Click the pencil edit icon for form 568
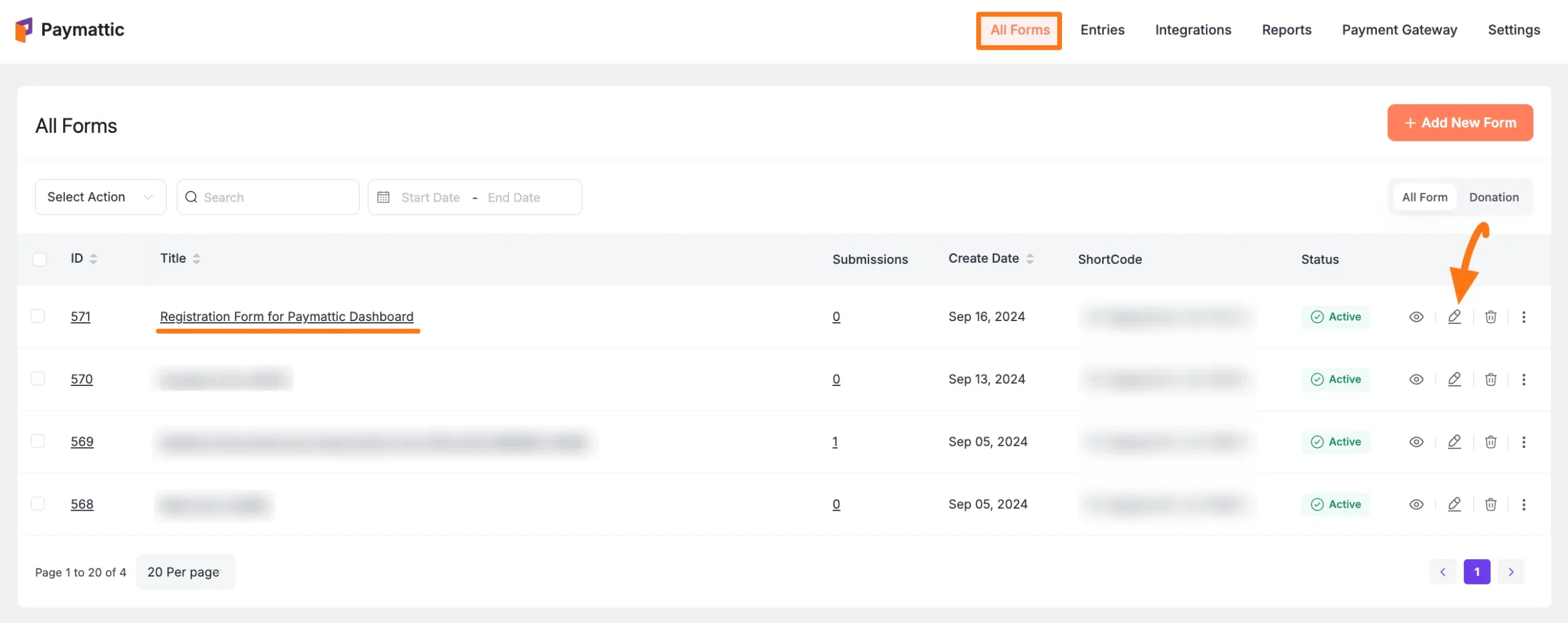The height and width of the screenshot is (623, 1568). [1454, 504]
